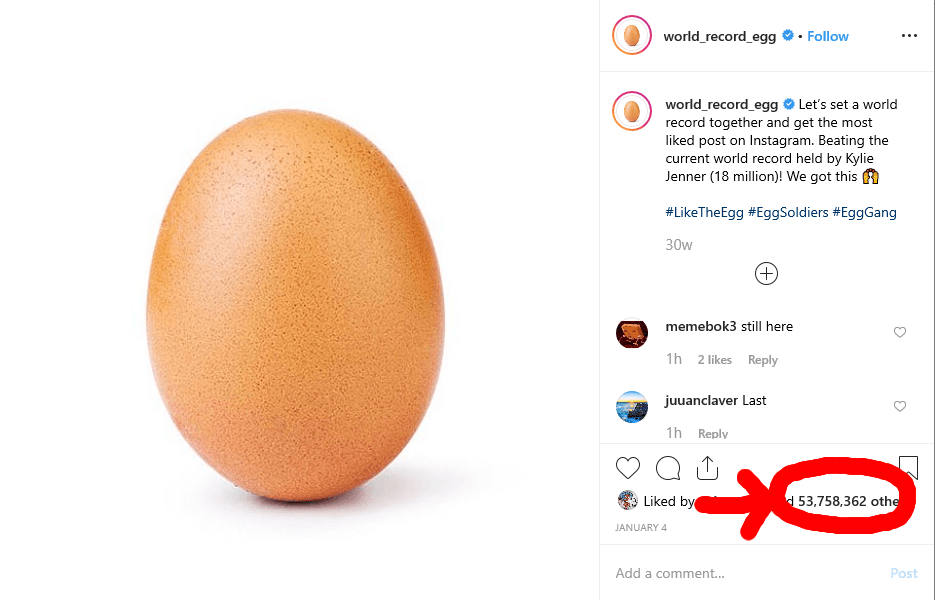Screen dimensions: 935x600
Task: View juuanclaver's profile avatar
Action: (631, 407)
